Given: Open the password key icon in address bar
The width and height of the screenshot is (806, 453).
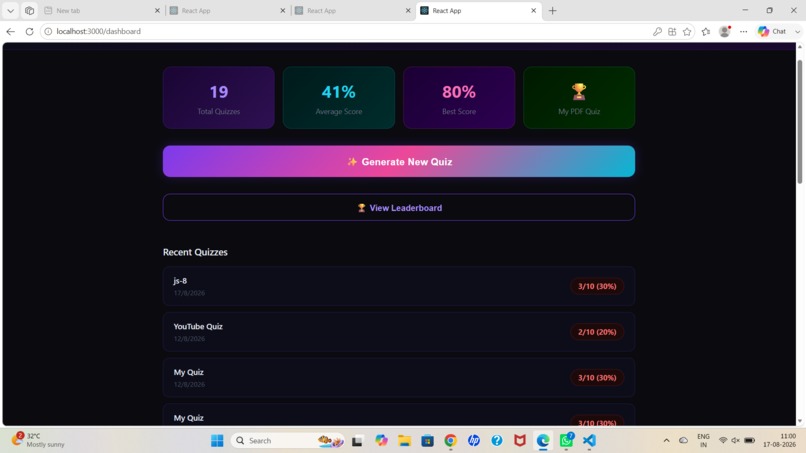Looking at the screenshot, I should click(657, 31).
